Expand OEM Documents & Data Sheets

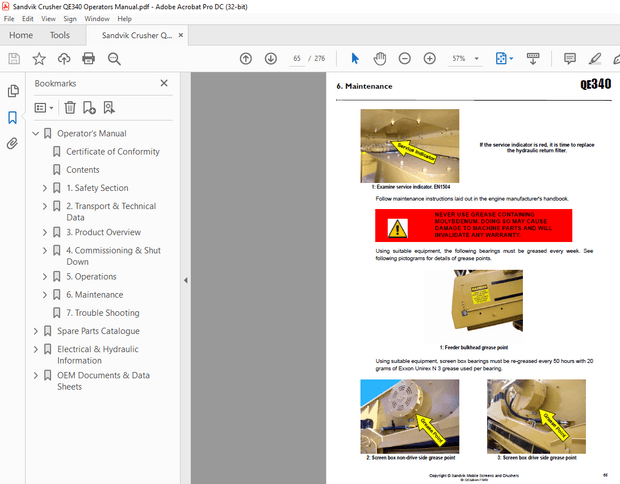click(x=36, y=376)
